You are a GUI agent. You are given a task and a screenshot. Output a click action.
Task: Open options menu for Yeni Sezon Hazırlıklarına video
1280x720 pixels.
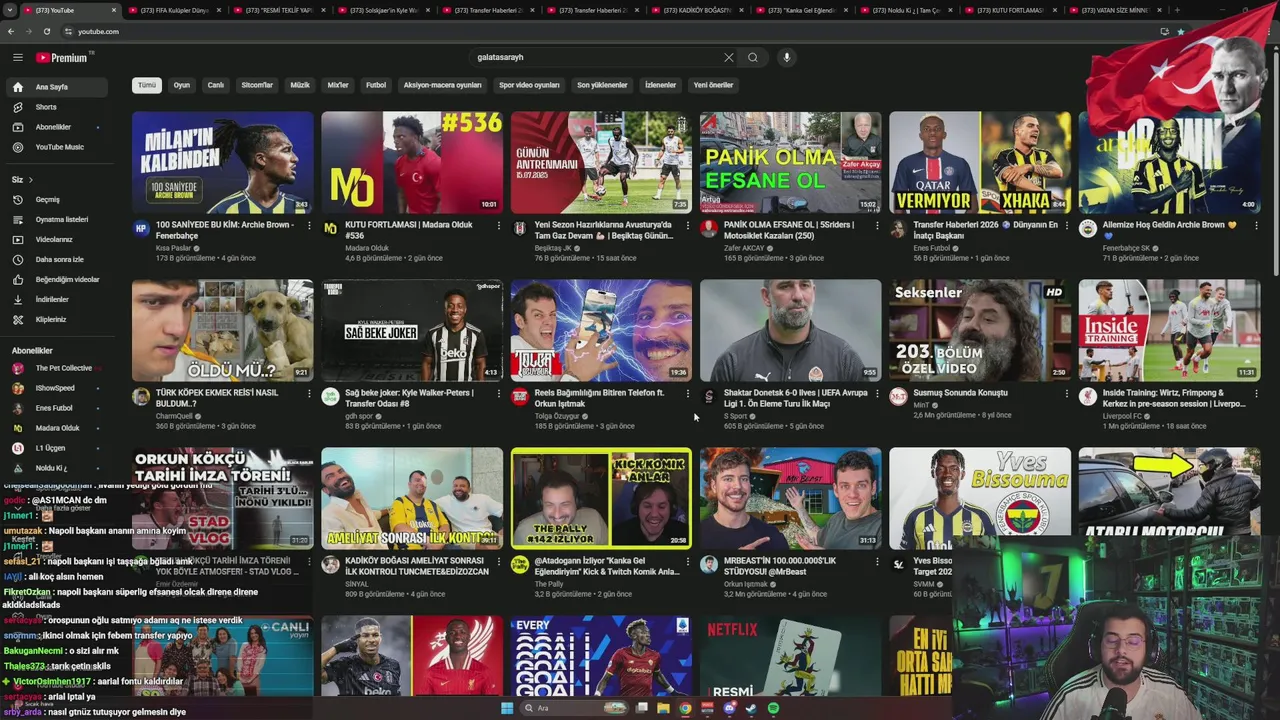pyautogui.click(x=687, y=226)
